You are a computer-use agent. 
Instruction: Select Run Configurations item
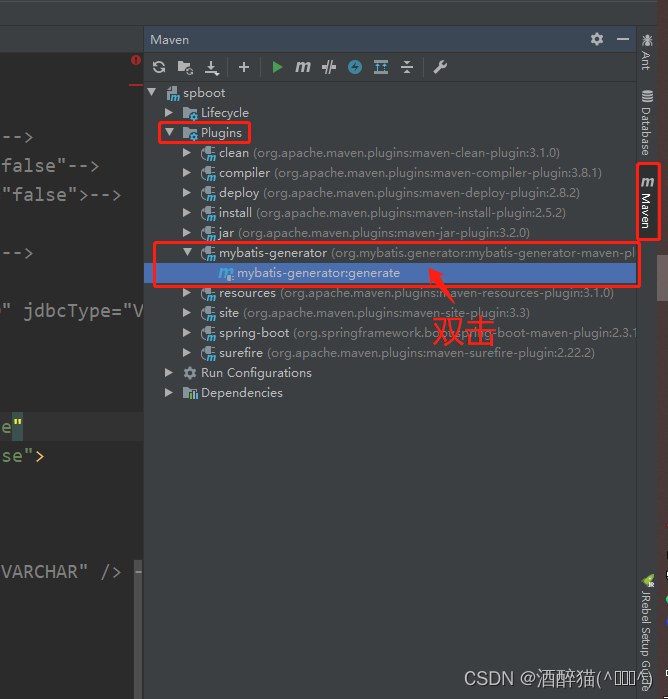point(256,373)
